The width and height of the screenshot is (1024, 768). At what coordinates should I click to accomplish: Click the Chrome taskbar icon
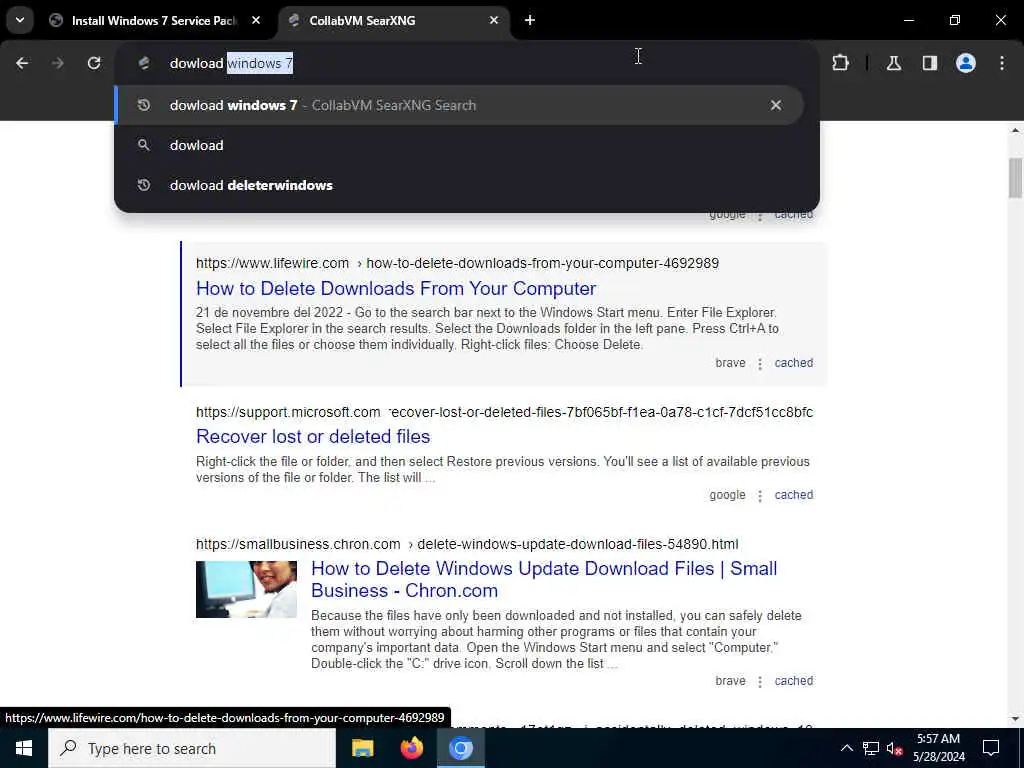click(460, 748)
